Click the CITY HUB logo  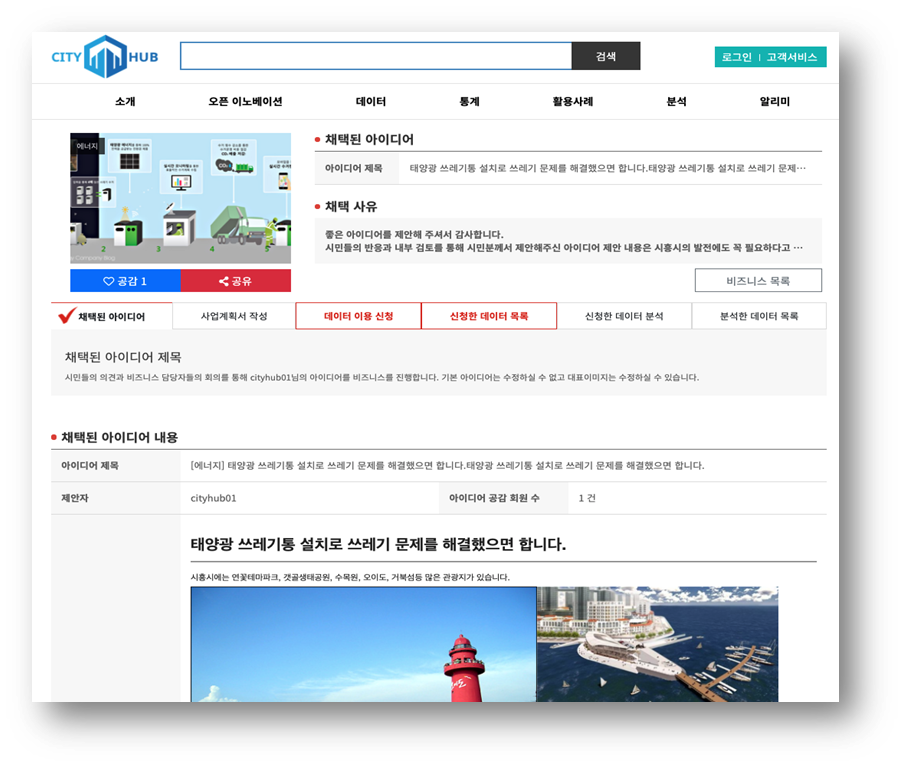pos(105,57)
